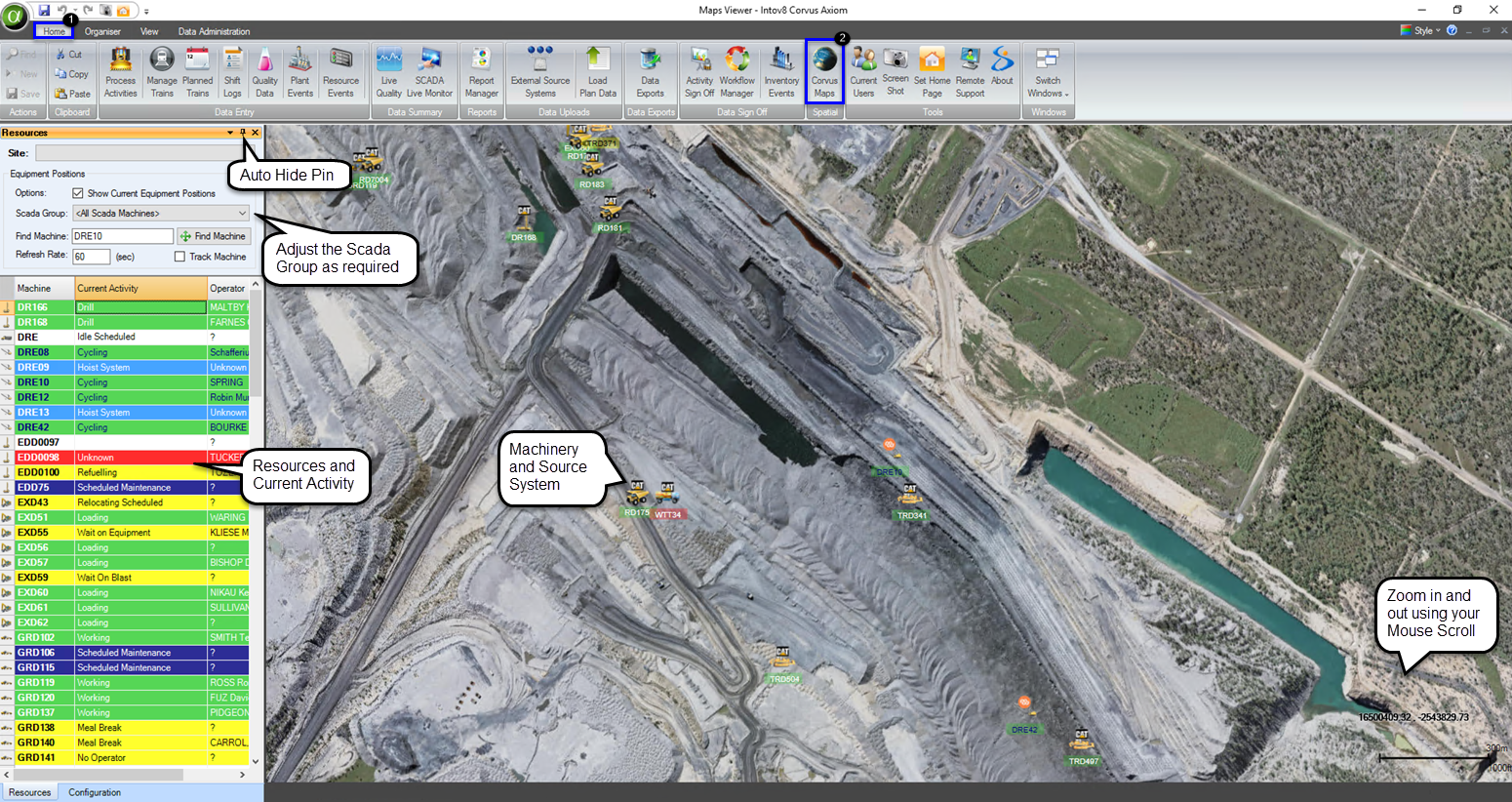The image size is (1512, 802).
Task: Launch Corvus Maps
Action: click(x=824, y=71)
